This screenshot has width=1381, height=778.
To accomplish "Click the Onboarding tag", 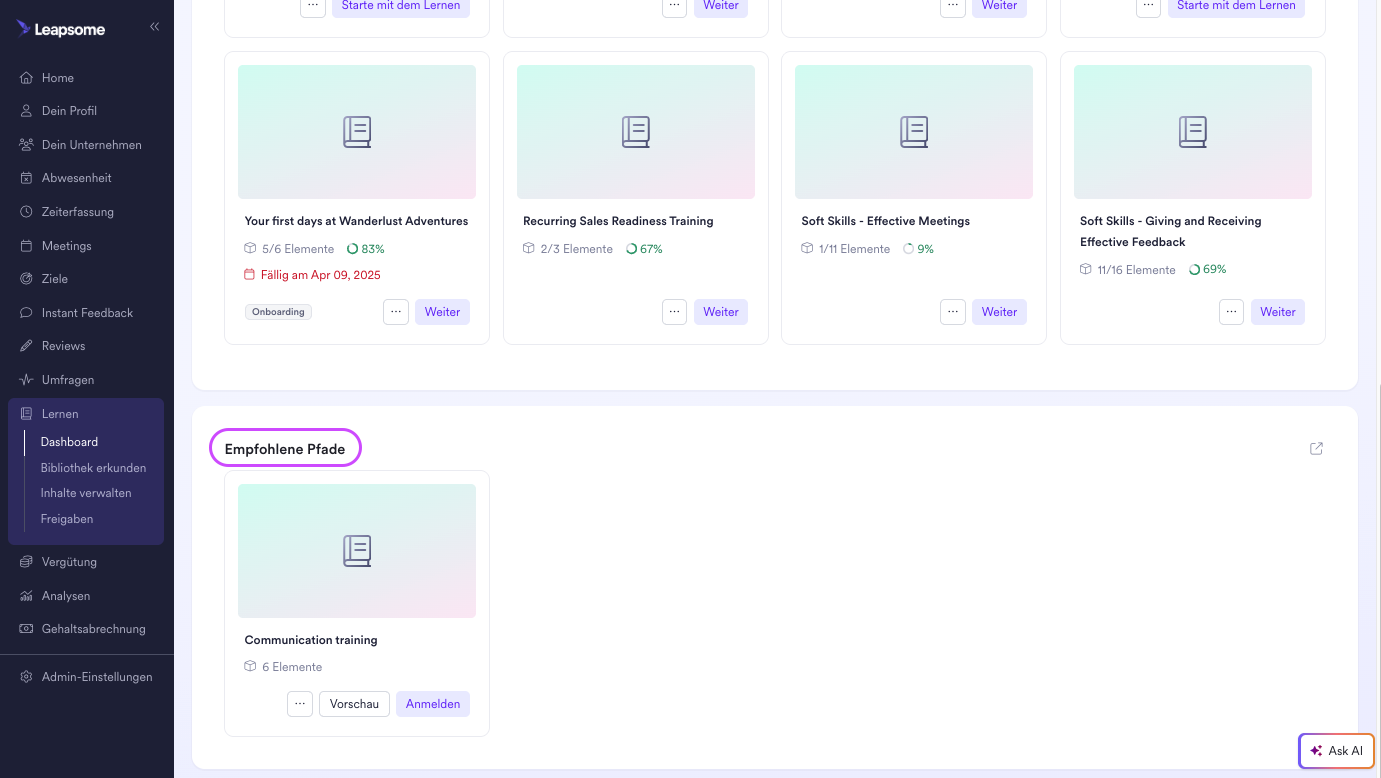I will pyautogui.click(x=278, y=312).
